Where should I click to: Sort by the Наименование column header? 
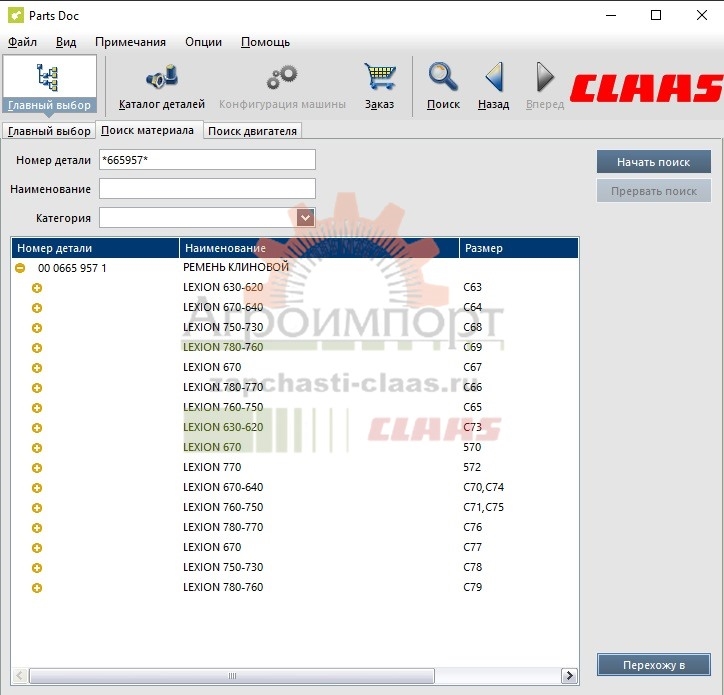pos(319,248)
